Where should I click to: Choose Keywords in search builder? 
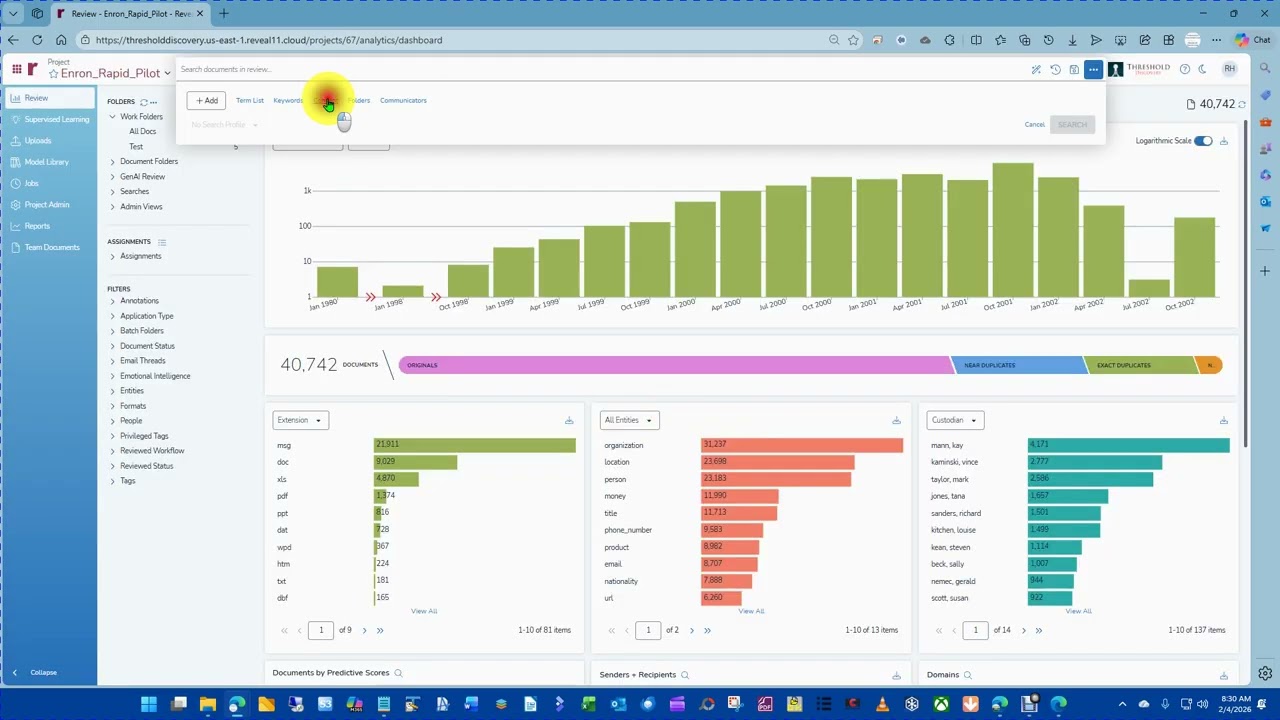pos(288,100)
